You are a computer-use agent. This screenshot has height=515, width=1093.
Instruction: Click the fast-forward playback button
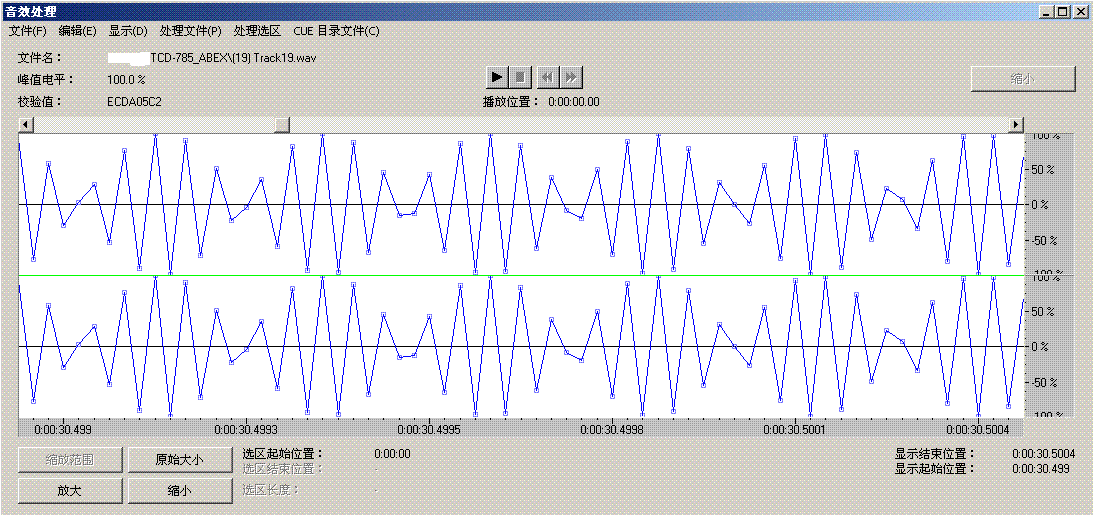570,77
